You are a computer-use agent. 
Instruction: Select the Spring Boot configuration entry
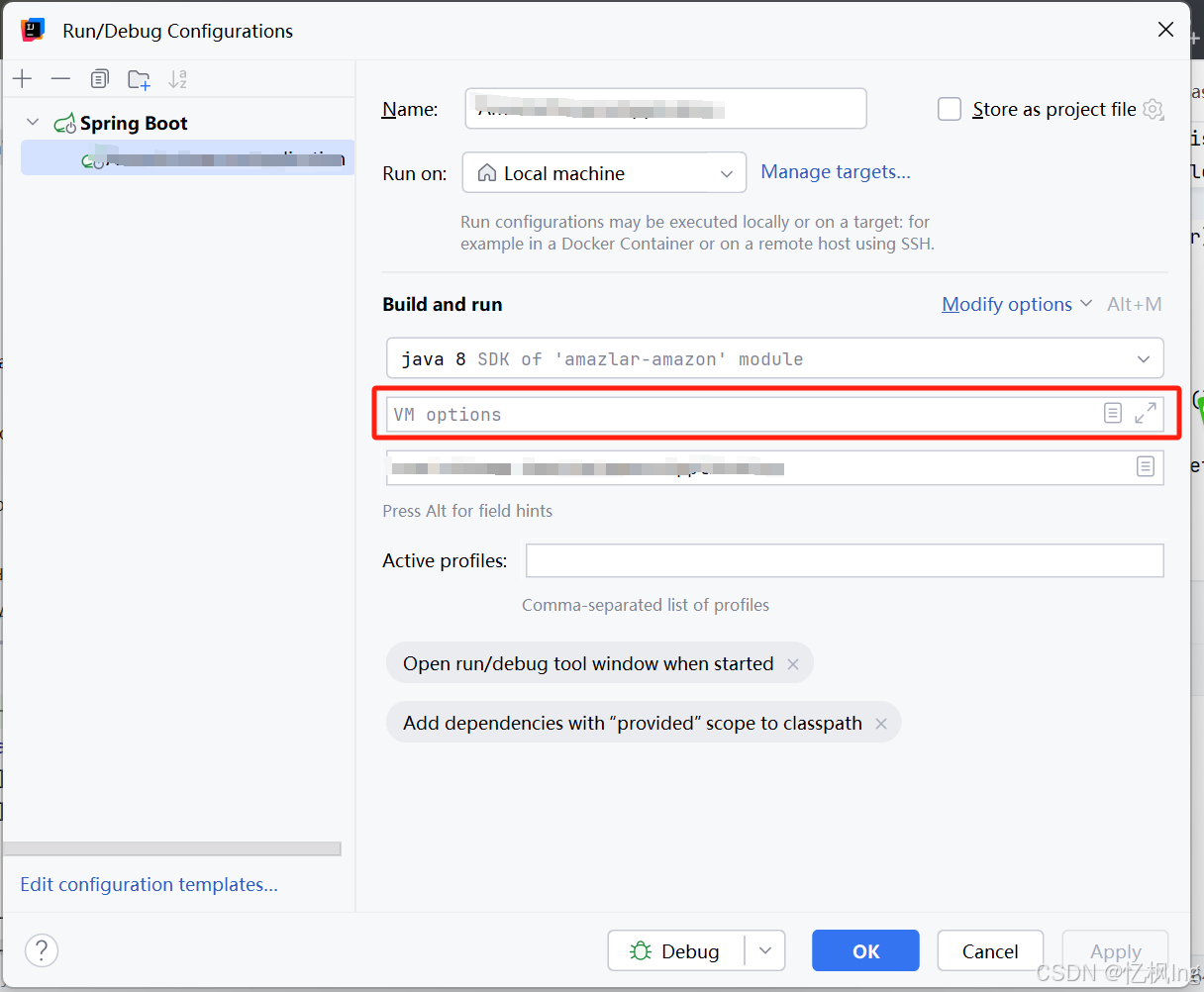188,157
